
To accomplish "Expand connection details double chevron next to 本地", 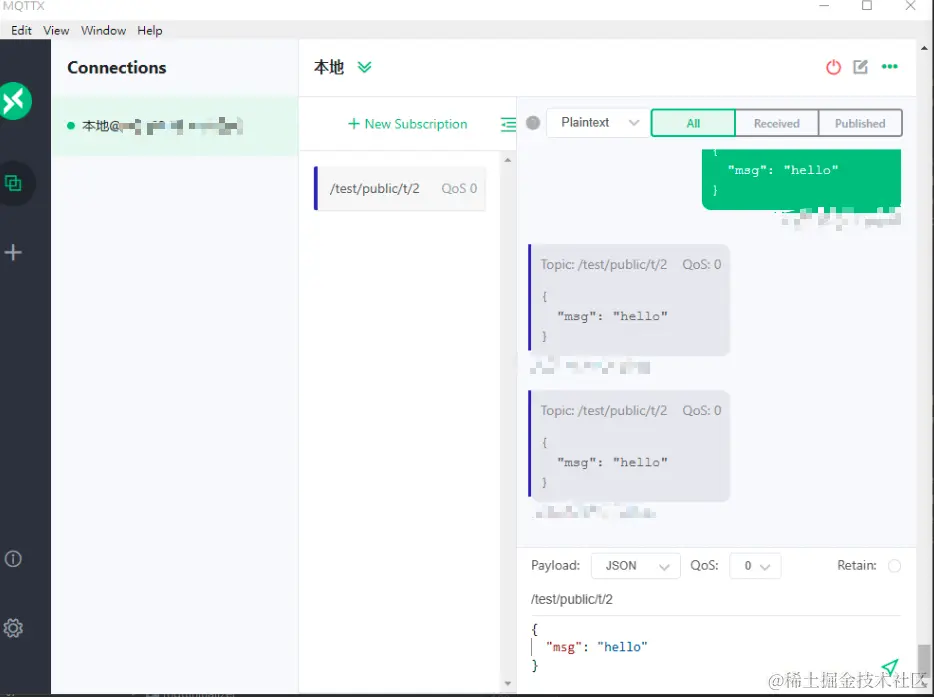I will pos(365,67).
